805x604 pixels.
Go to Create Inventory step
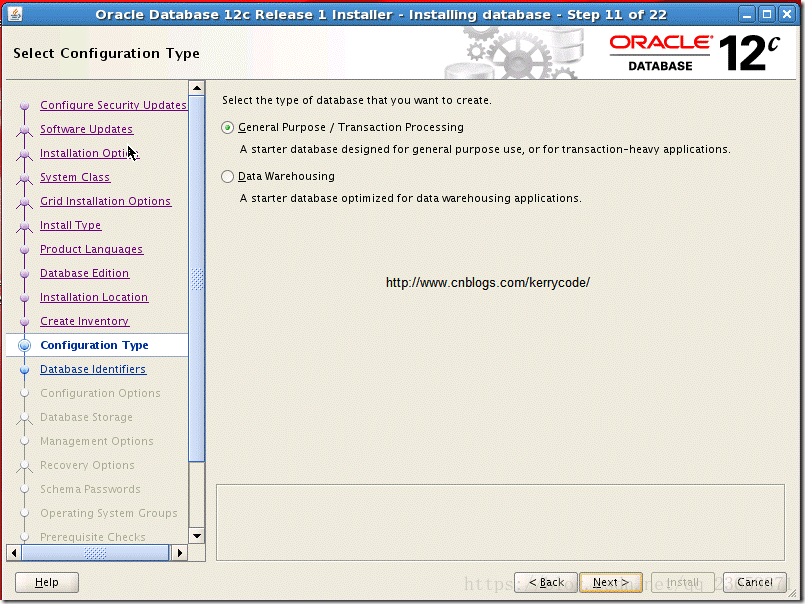pyautogui.click(x=84, y=321)
